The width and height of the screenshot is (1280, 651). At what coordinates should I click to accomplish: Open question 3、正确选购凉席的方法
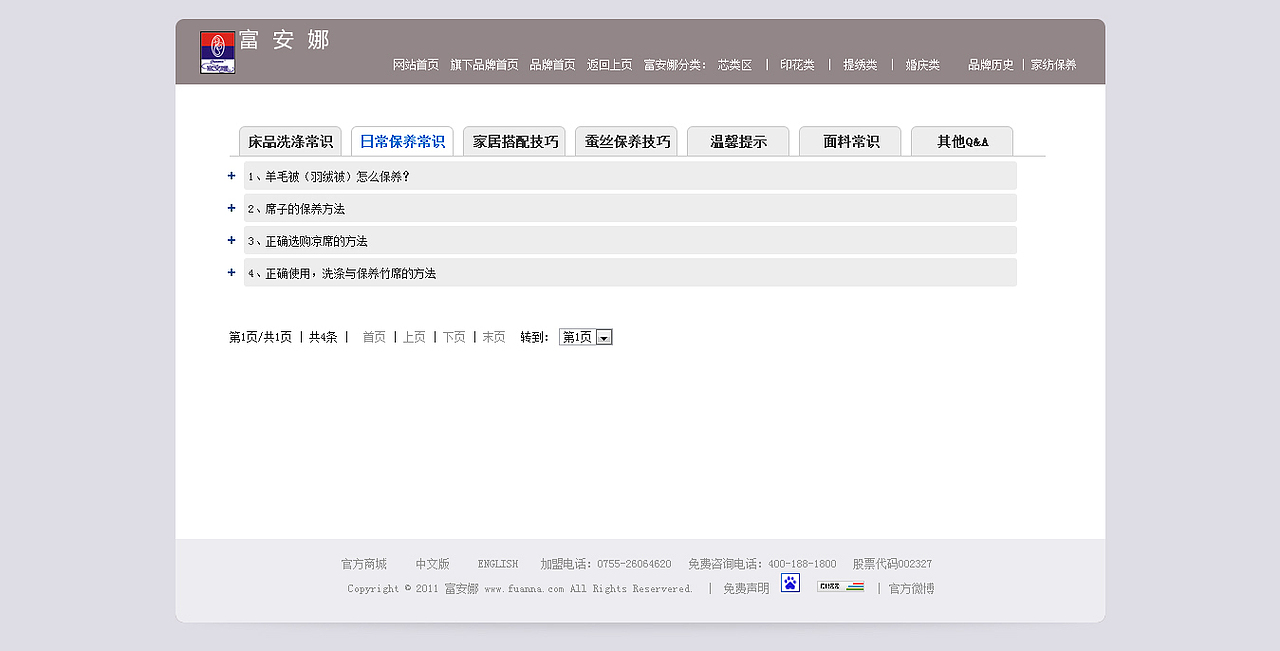point(630,240)
